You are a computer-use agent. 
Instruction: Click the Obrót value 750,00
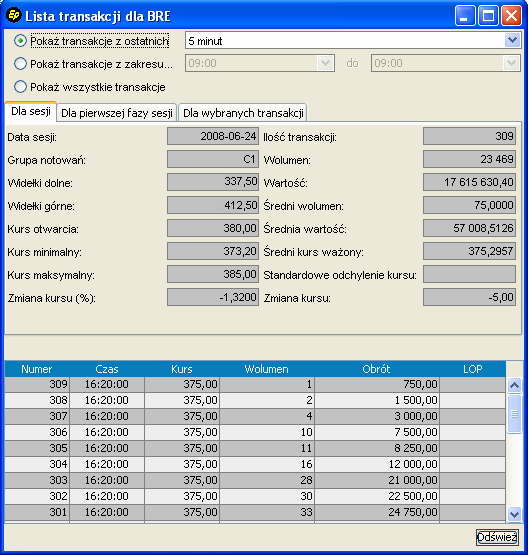coord(377,384)
